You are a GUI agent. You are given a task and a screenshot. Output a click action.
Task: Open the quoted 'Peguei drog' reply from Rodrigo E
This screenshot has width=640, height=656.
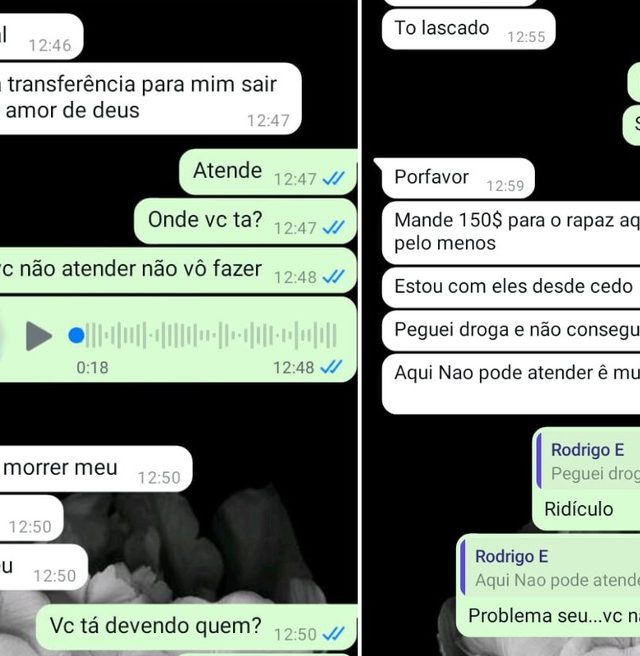click(589, 461)
